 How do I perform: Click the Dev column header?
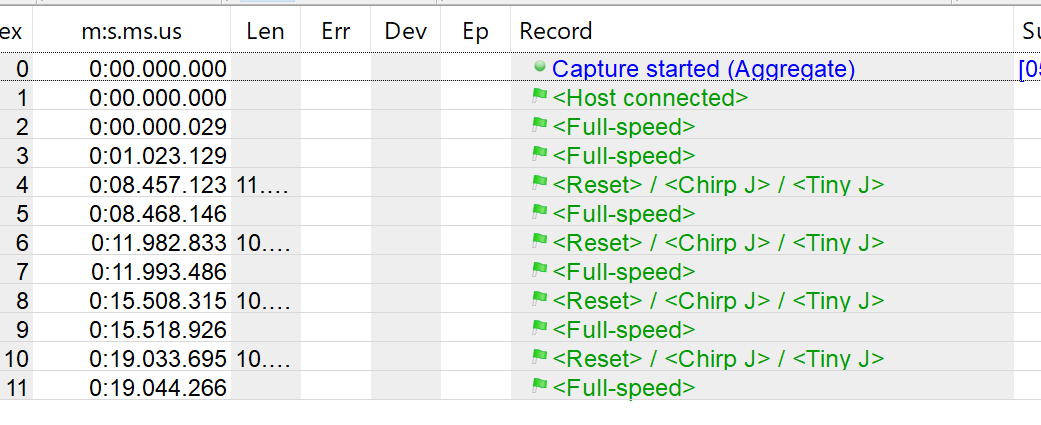406,31
